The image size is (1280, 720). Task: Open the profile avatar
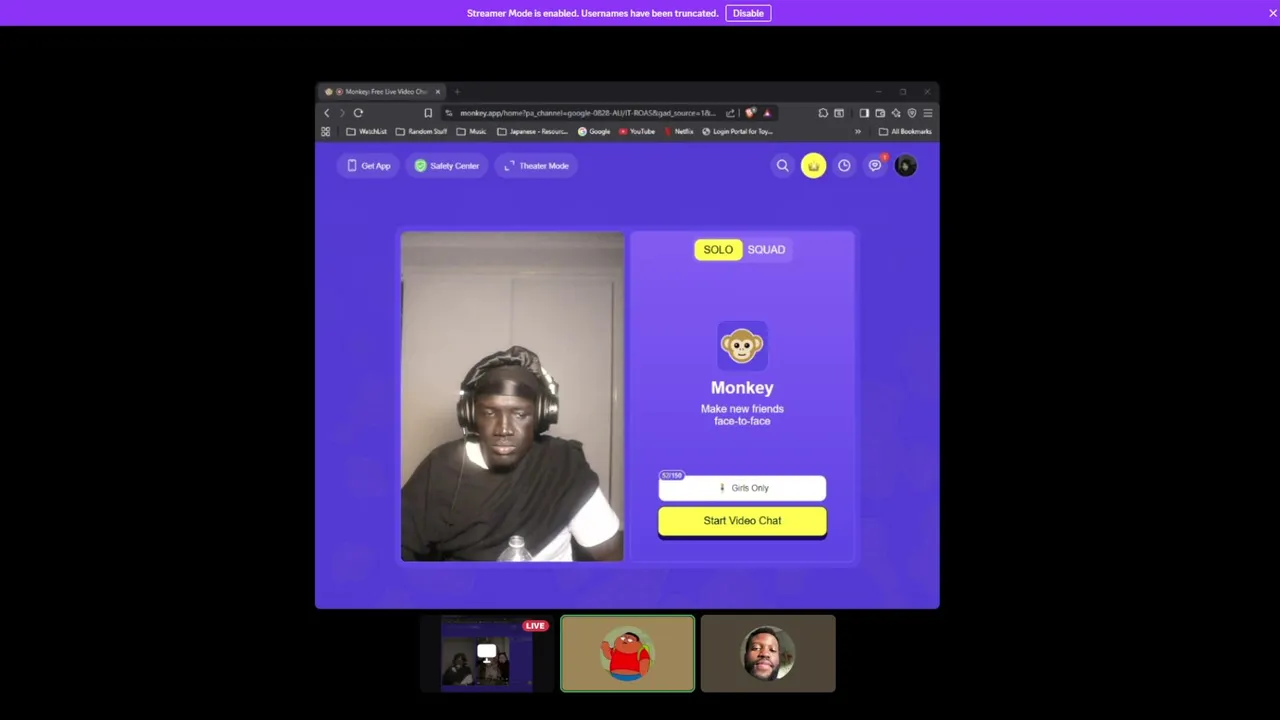tap(906, 166)
